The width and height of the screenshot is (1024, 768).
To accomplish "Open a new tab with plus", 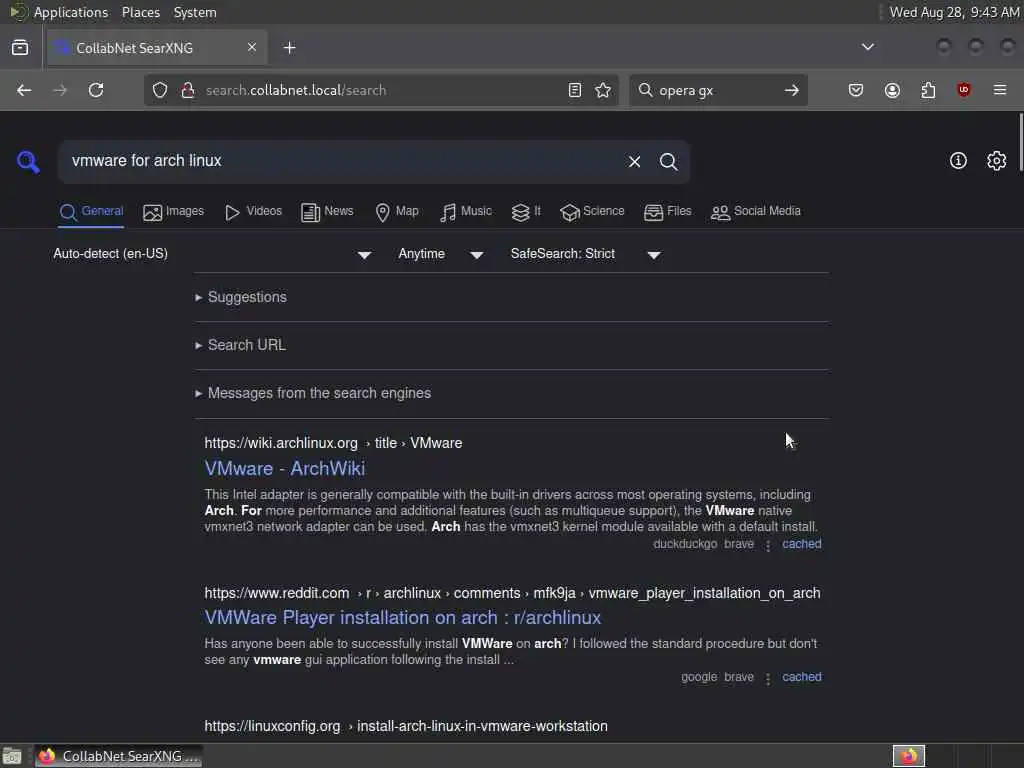I will [x=290, y=48].
